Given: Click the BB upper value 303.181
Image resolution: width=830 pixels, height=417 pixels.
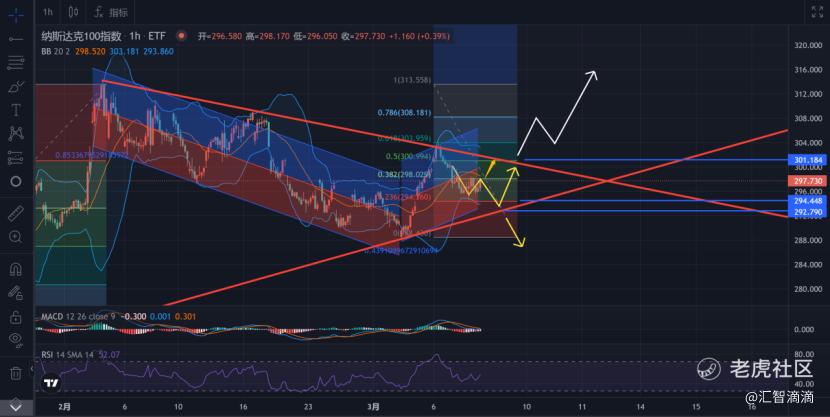Looking at the screenshot, I should coord(123,51).
